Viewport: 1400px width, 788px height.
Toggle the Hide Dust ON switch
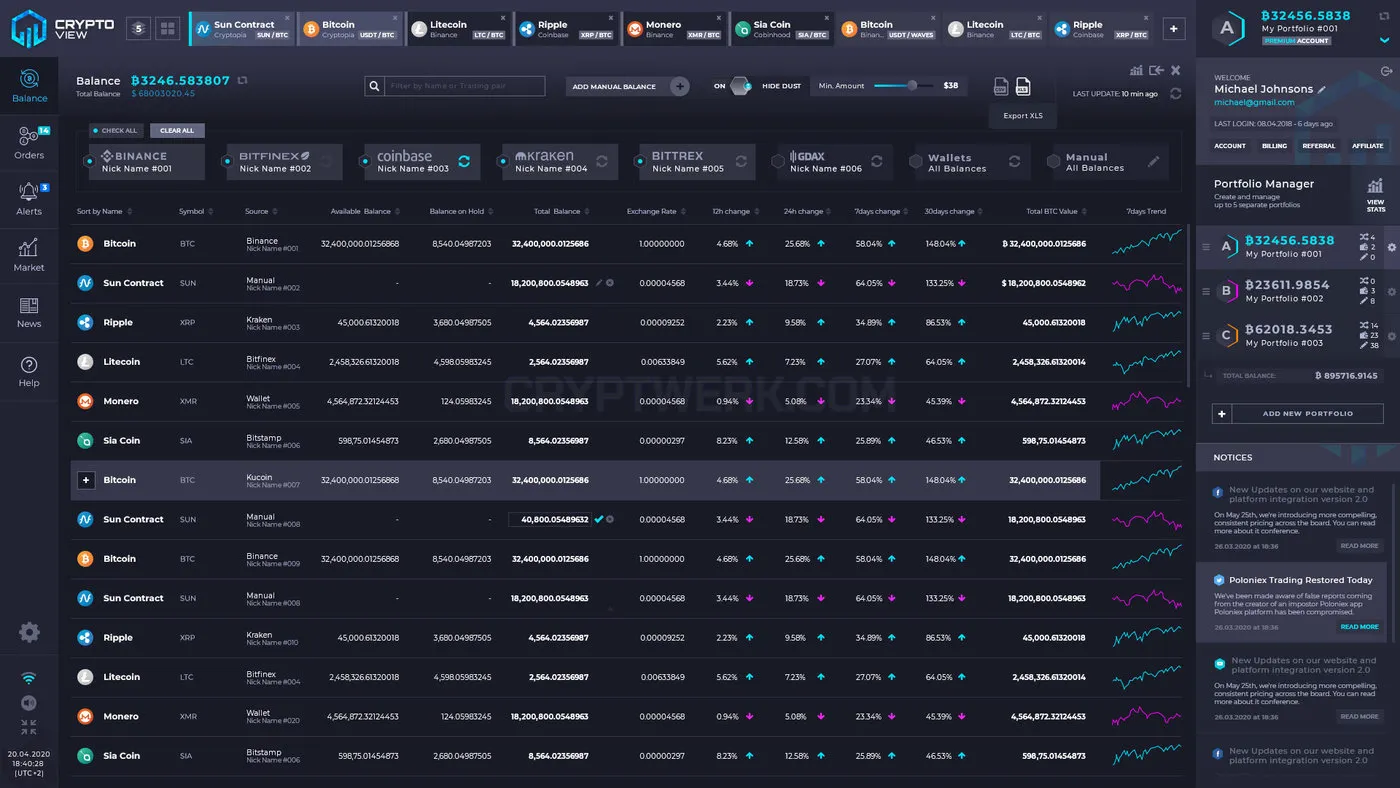[739, 86]
